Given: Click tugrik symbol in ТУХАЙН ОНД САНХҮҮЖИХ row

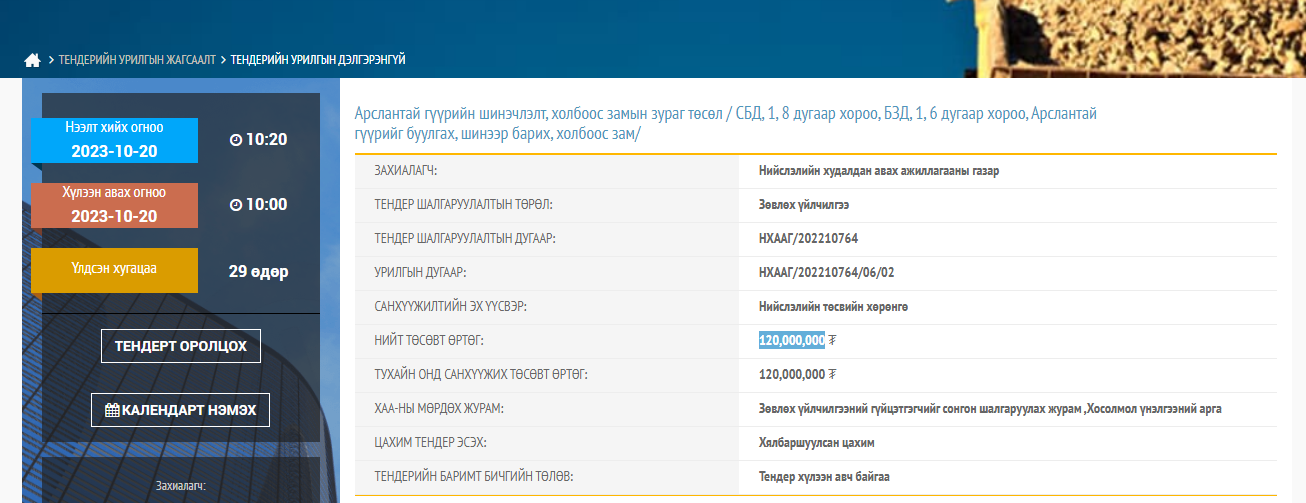Looking at the screenshot, I should click(833, 374).
